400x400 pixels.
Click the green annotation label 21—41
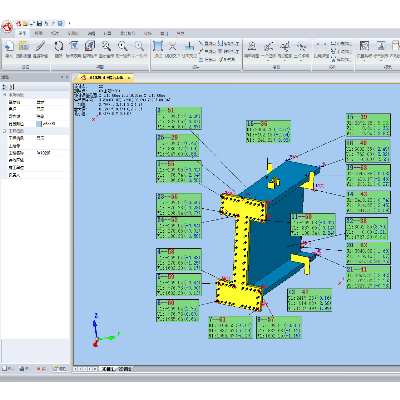368,277
